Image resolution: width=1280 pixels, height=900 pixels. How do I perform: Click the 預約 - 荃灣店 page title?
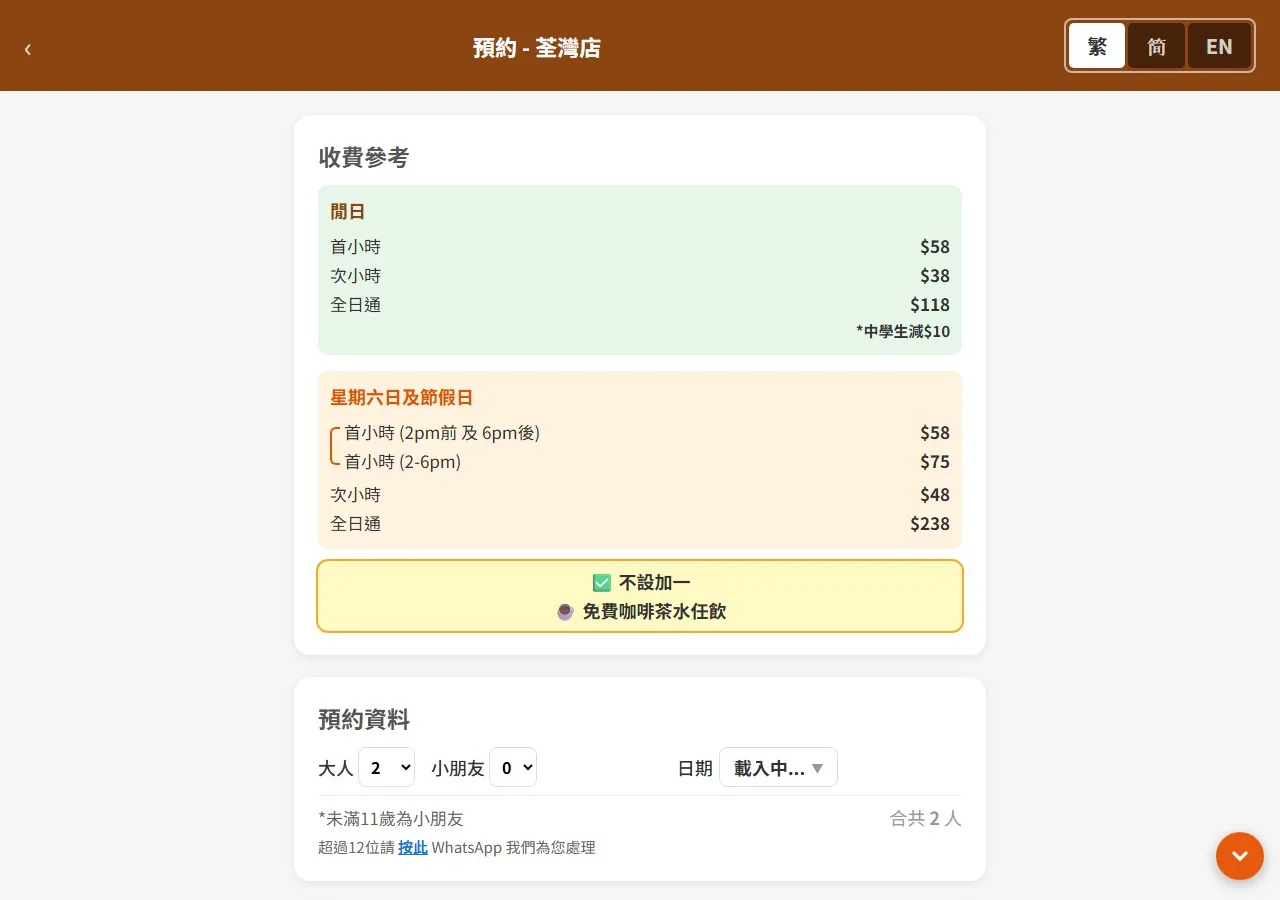pyautogui.click(x=537, y=48)
